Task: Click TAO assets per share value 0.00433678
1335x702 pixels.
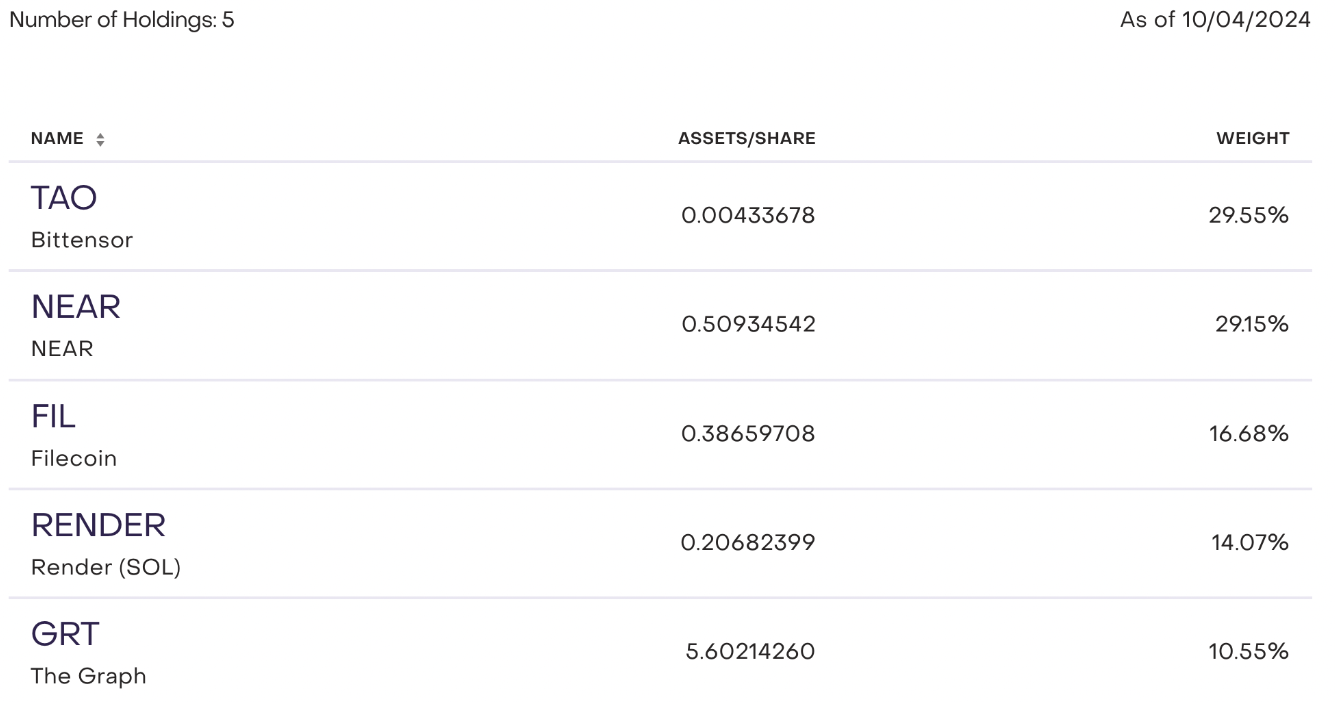Action: (748, 215)
